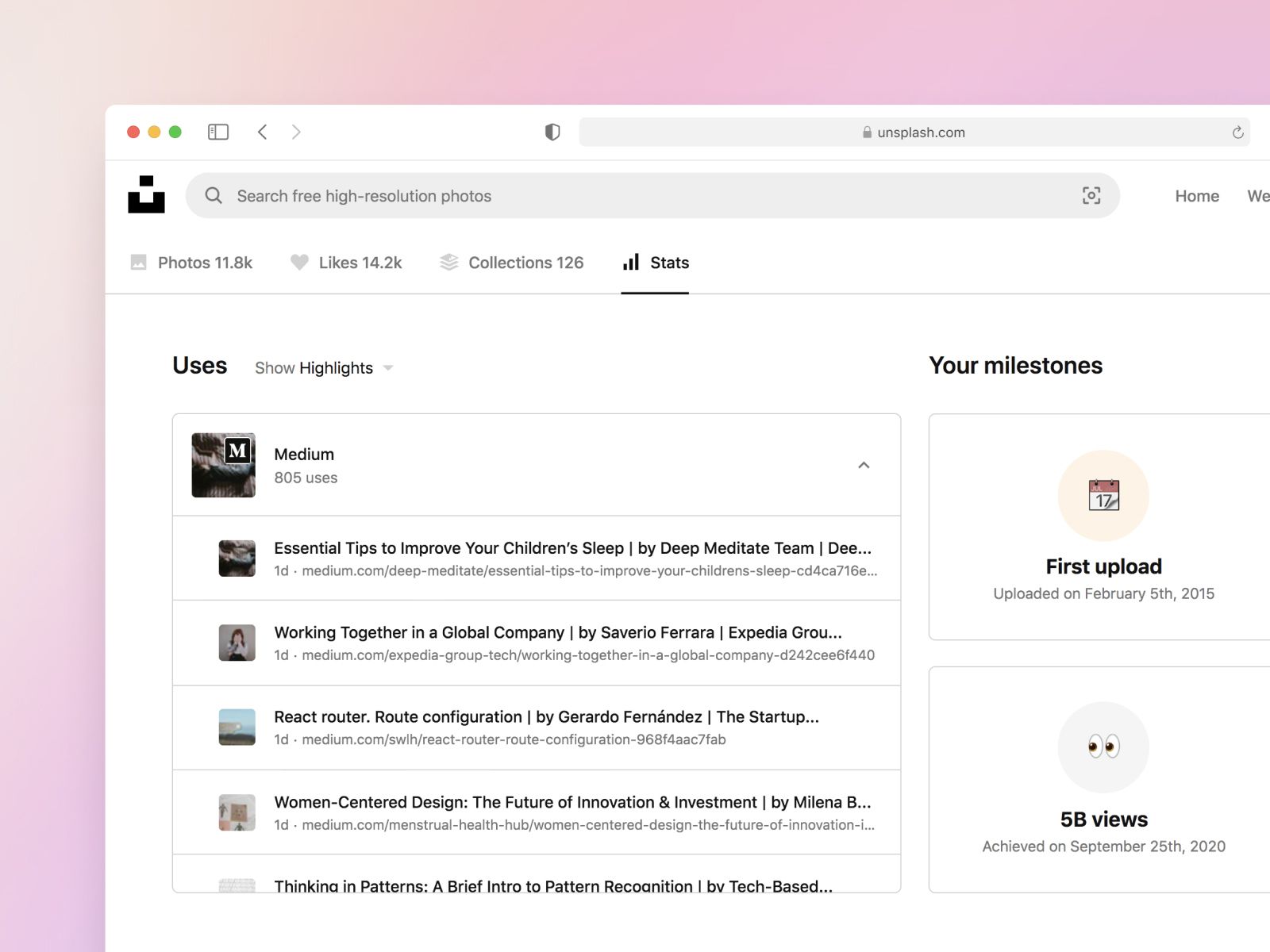Click the image icon beside Photos

point(138,263)
